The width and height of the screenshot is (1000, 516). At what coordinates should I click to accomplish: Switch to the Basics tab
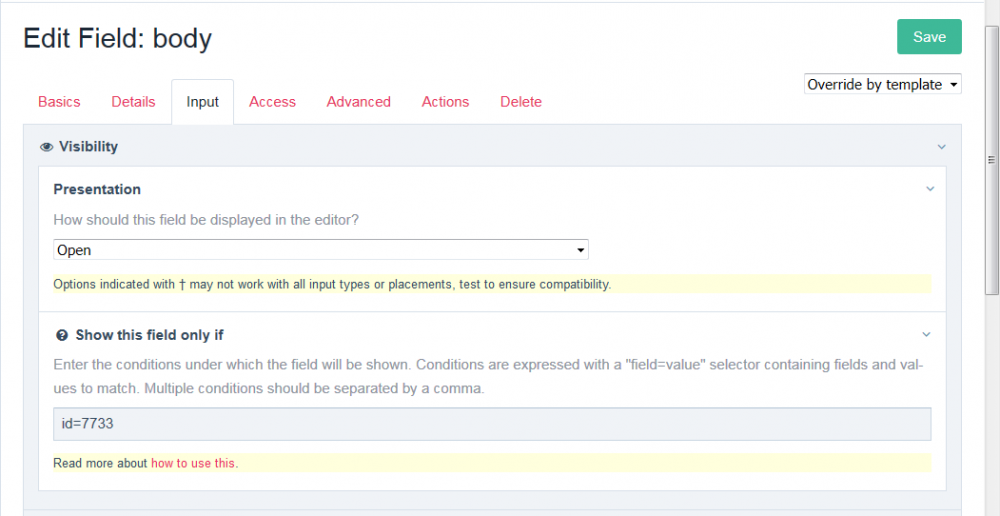click(59, 102)
